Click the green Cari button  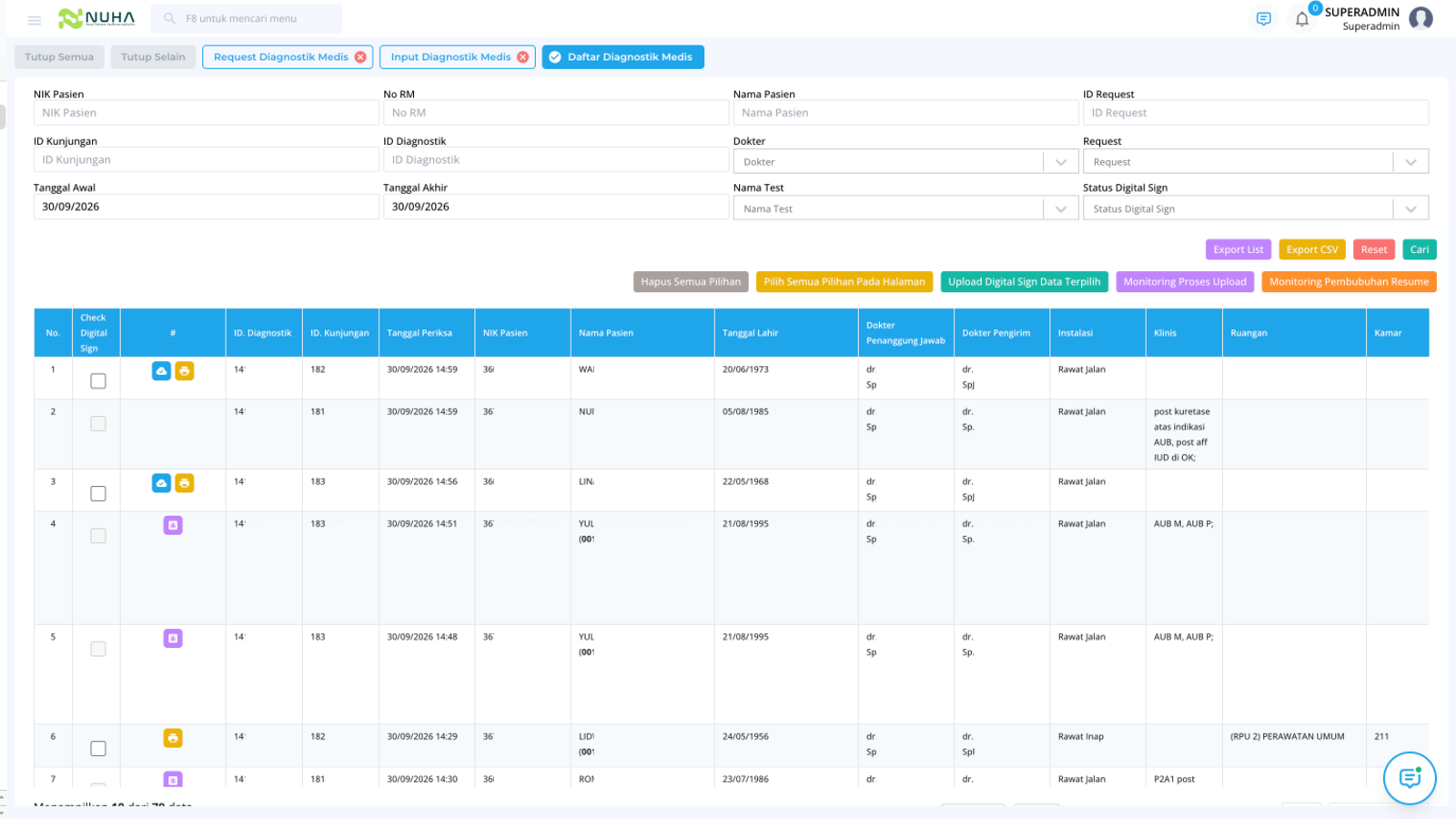click(x=1420, y=249)
